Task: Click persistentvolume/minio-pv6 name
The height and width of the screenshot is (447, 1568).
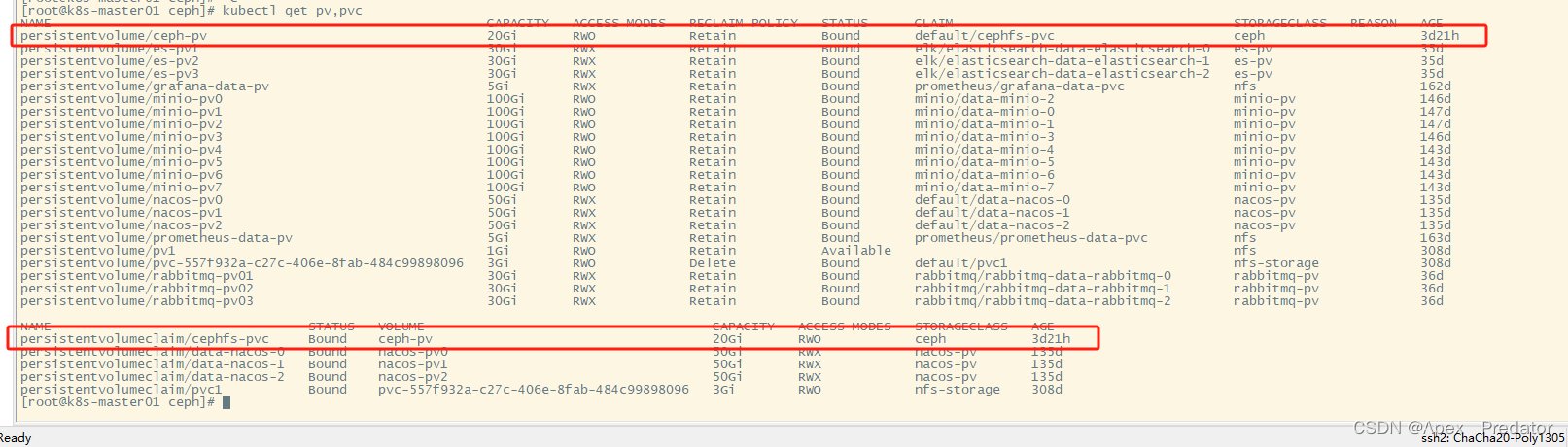Action: point(122,175)
